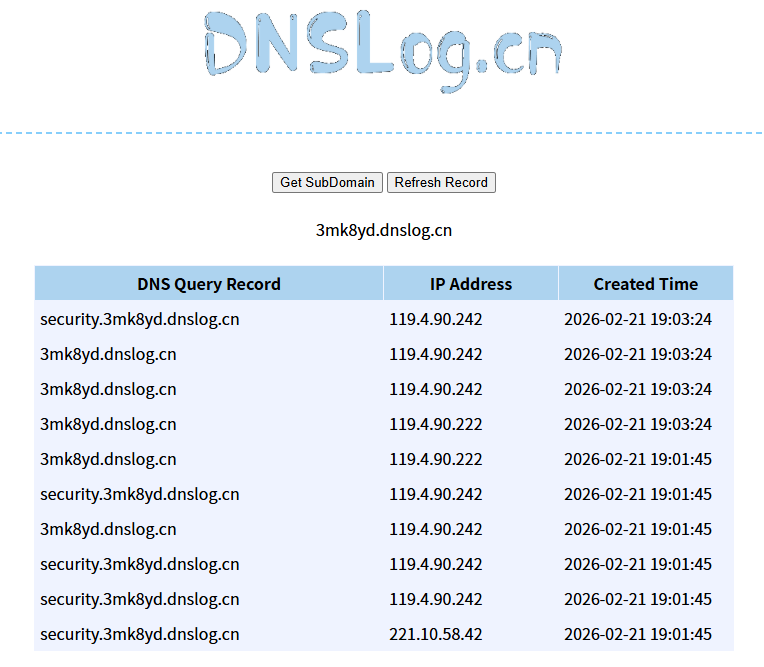The width and height of the screenshot is (764, 667).
Task: Click the 19:01:45 time beside IP 119.4.90.222
Action: pos(638,459)
